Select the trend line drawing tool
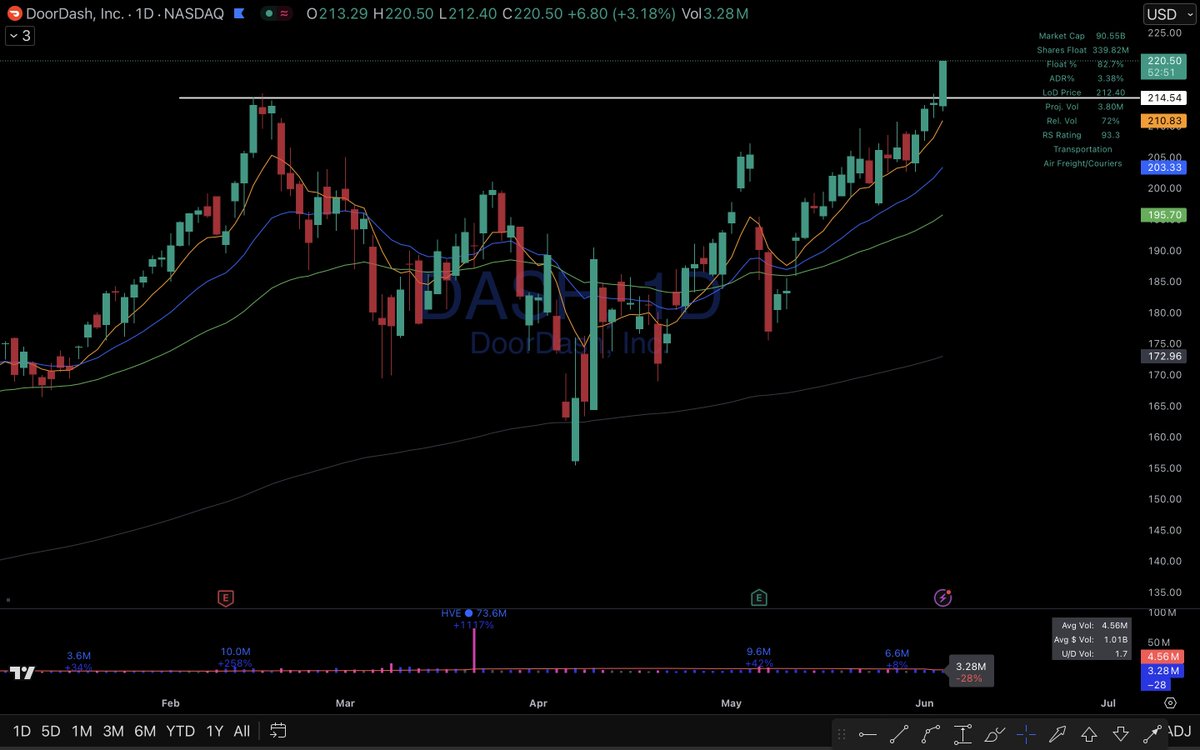Viewport: 1200px width, 750px height. [x=899, y=733]
